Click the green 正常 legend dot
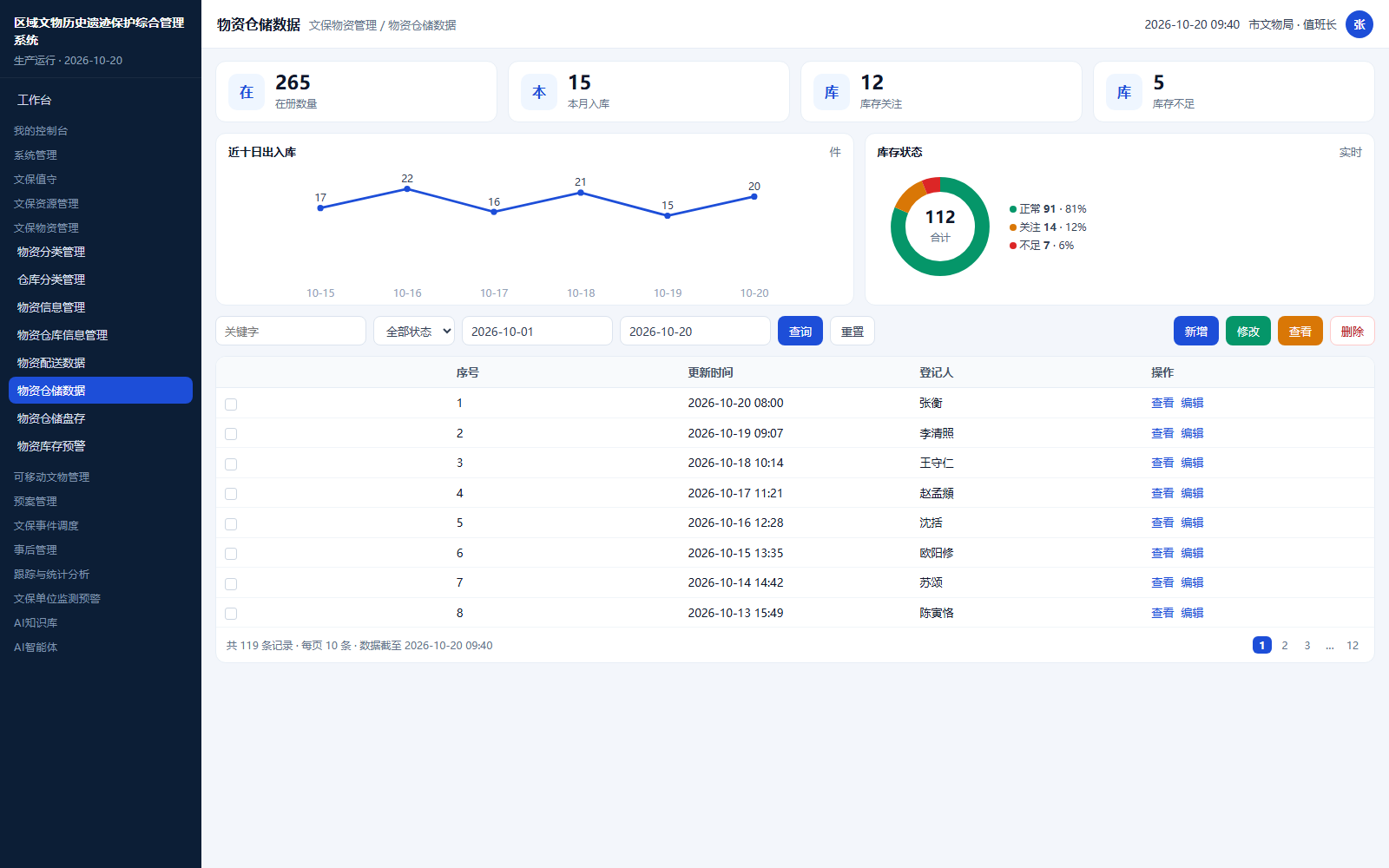The width and height of the screenshot is (1389, 868). pyautogui.click(x=1013, y=209)
